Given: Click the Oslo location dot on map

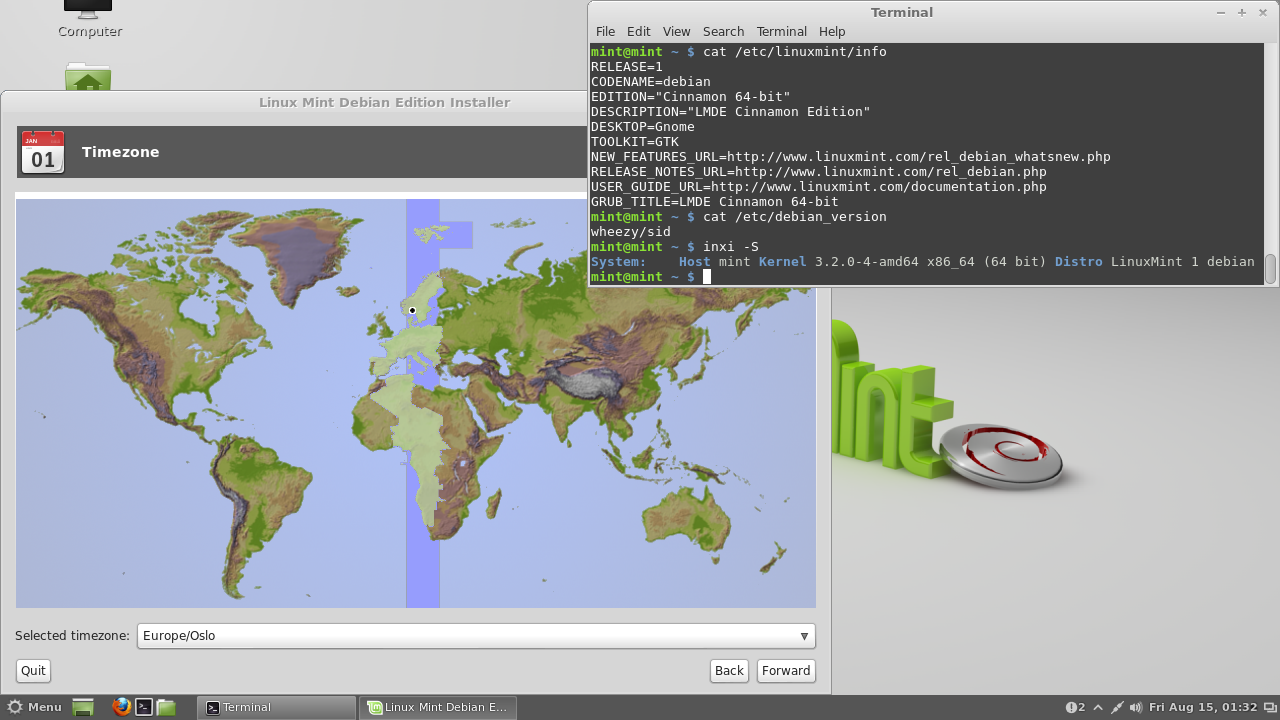Looking at the screenshot, I should [x=412, y=311].
